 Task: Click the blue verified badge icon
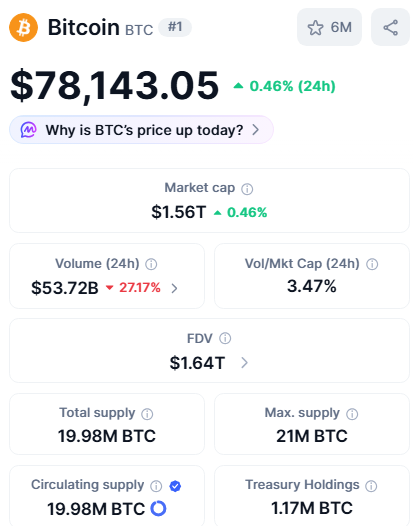click(175, 486)
